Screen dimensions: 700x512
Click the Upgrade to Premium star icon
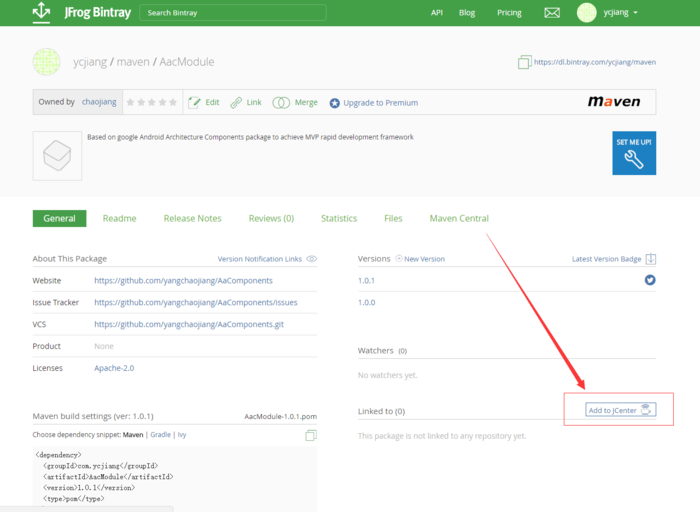(334, 103)
